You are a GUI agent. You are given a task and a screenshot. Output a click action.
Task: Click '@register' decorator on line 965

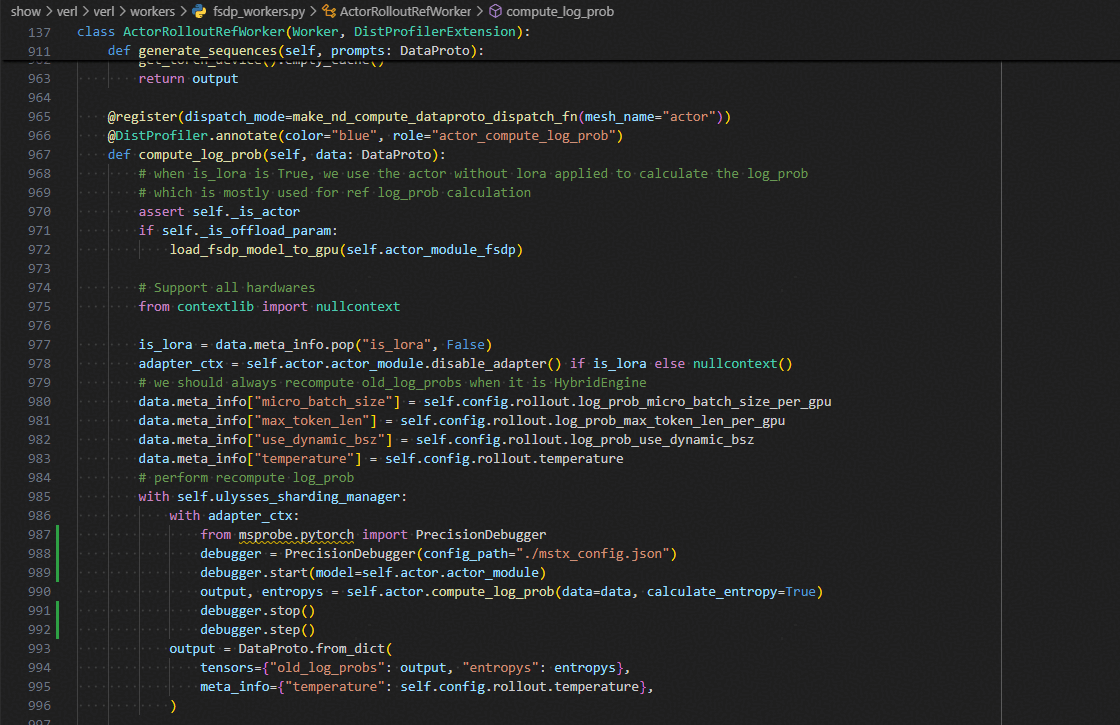(x=142, y=116)
